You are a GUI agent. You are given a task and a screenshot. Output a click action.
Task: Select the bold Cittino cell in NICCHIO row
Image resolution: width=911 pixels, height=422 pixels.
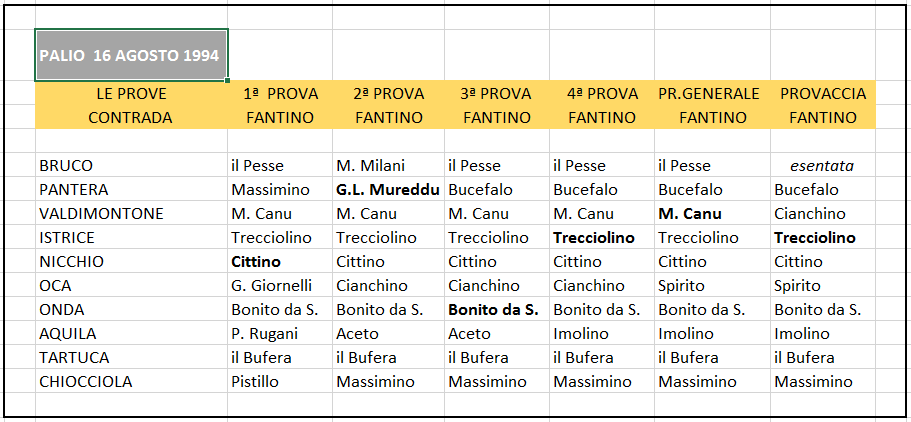[x=280, y=262]
